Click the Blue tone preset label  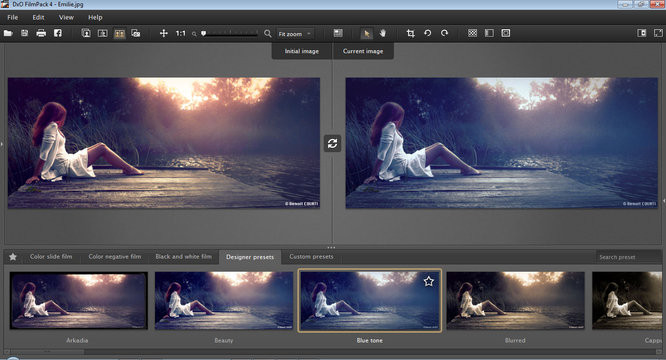[370, 340]
